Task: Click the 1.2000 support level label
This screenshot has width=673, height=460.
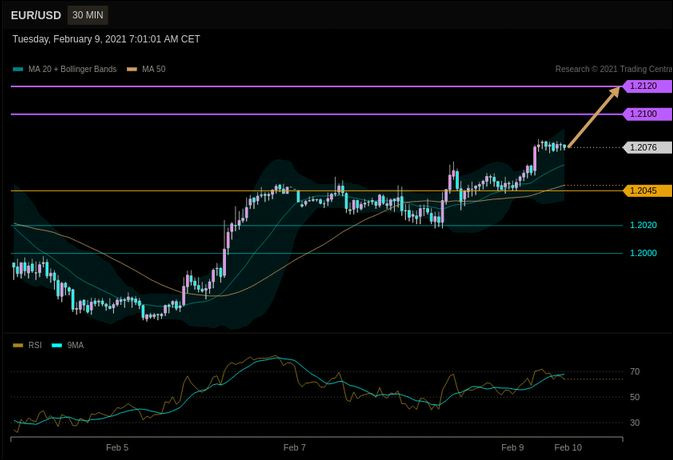Action: tap(643, 253)
